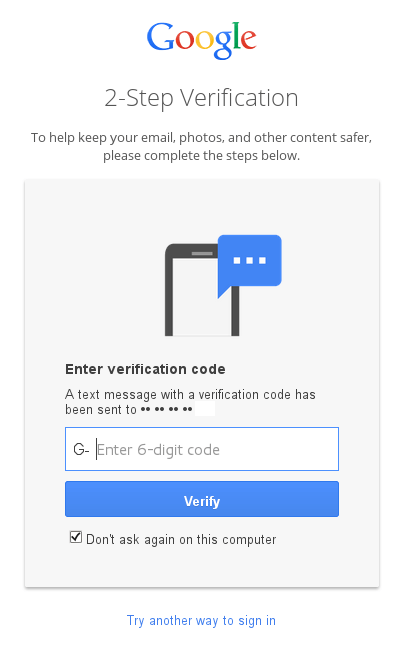The width and height of the screenshot is (414, 650).
Task: Focus the 6-digit code input field
Action: click(x=202, y=449)
